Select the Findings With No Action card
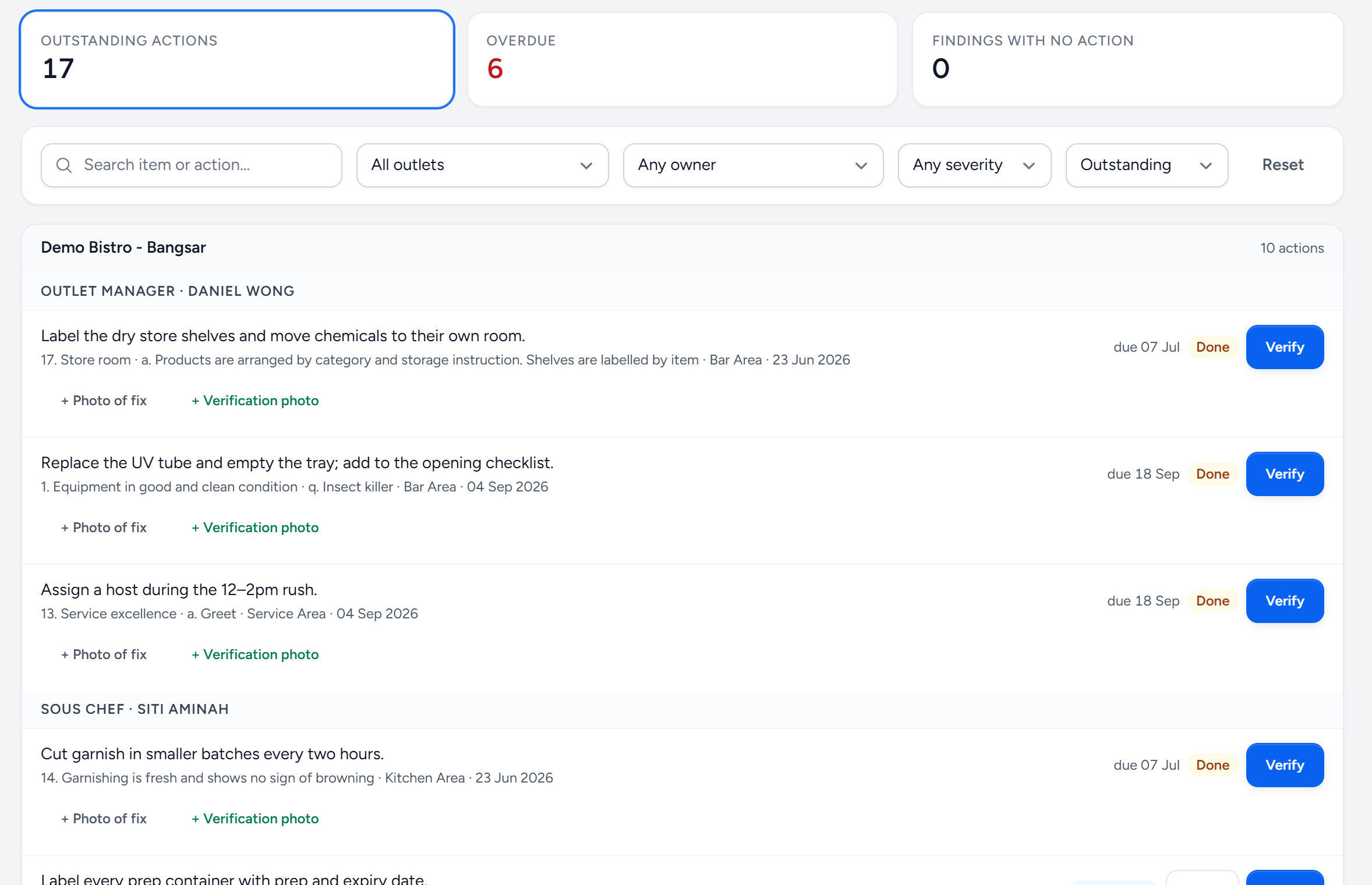The height and width of the screenshot is (885, 1372). pos(1127,59)
